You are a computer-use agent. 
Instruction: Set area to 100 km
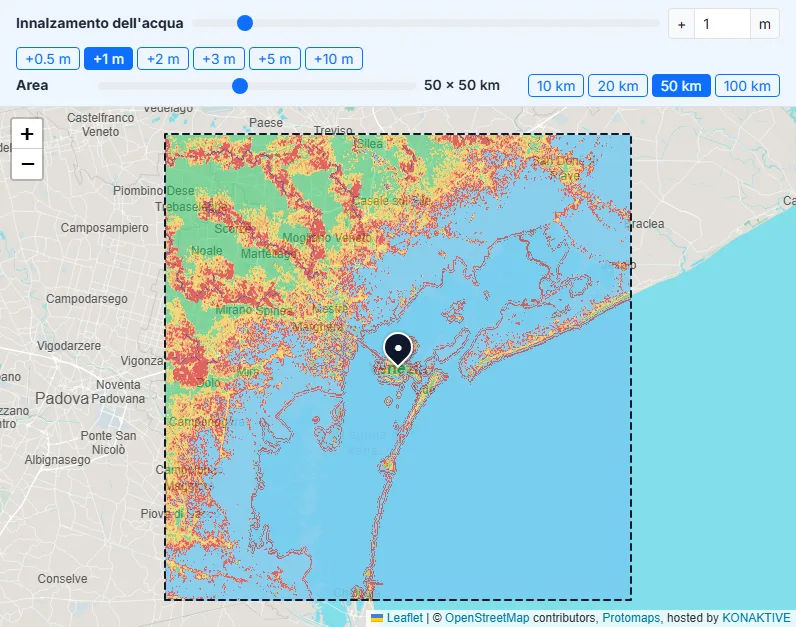pyautogui.click(x=747, y=86)
